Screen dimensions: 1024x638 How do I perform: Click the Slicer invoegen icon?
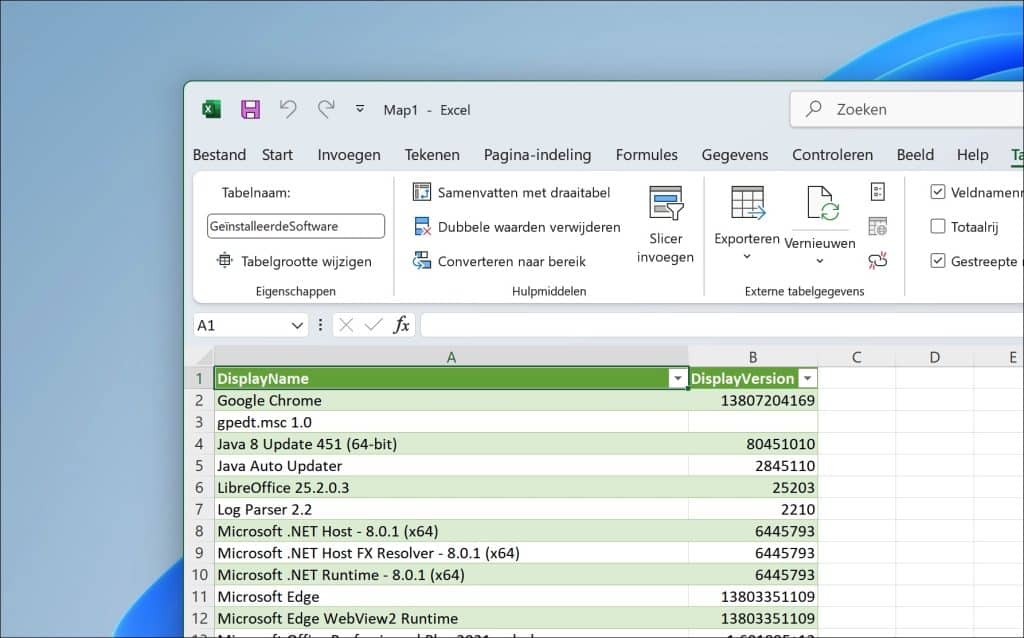pyautogui.click(x=665, y=203)
